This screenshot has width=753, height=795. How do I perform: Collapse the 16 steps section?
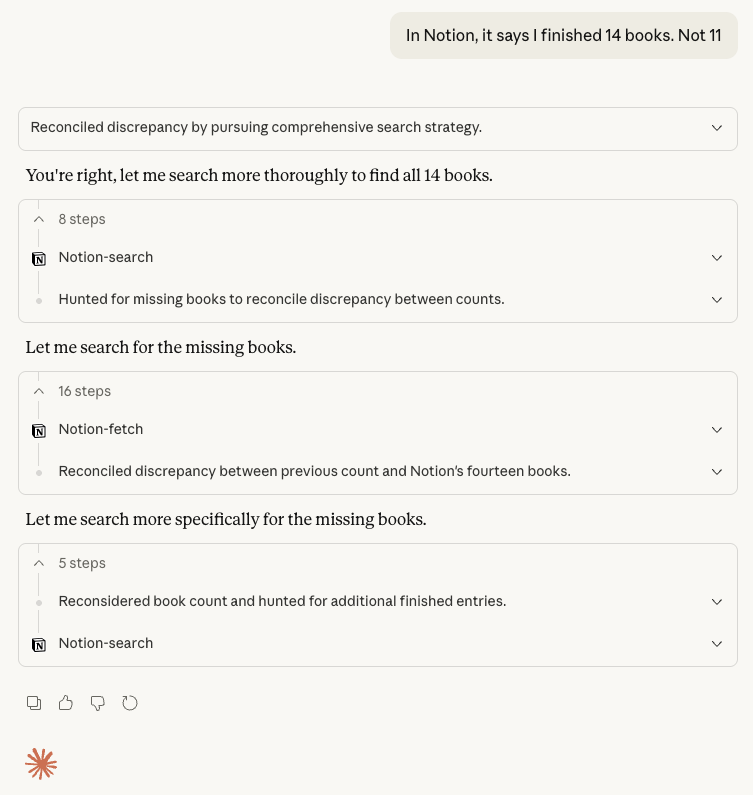(39, 391)
